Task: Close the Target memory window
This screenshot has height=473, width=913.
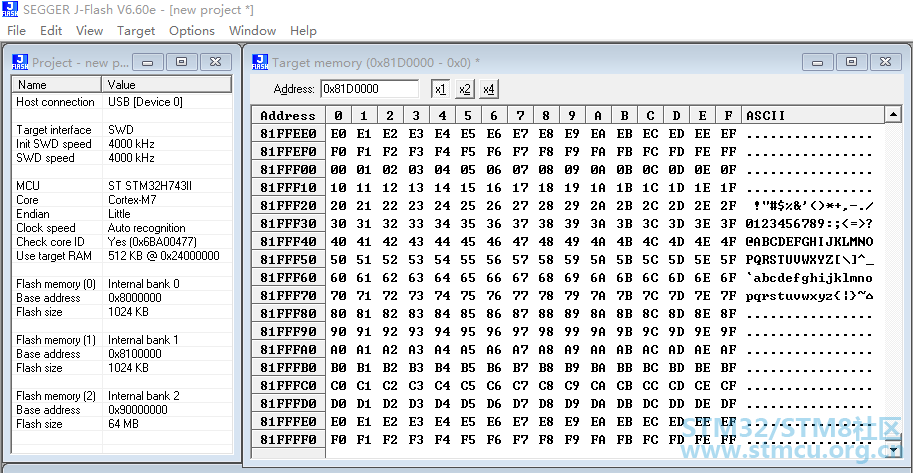Action: (x=885, y=62)
